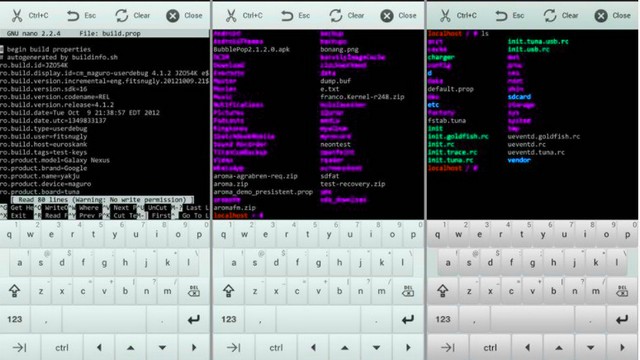The width and height of the screenshot is (640, 360).
Task: Tap the DEL backspace key on middle keyboard
Action: click(408, 291)
